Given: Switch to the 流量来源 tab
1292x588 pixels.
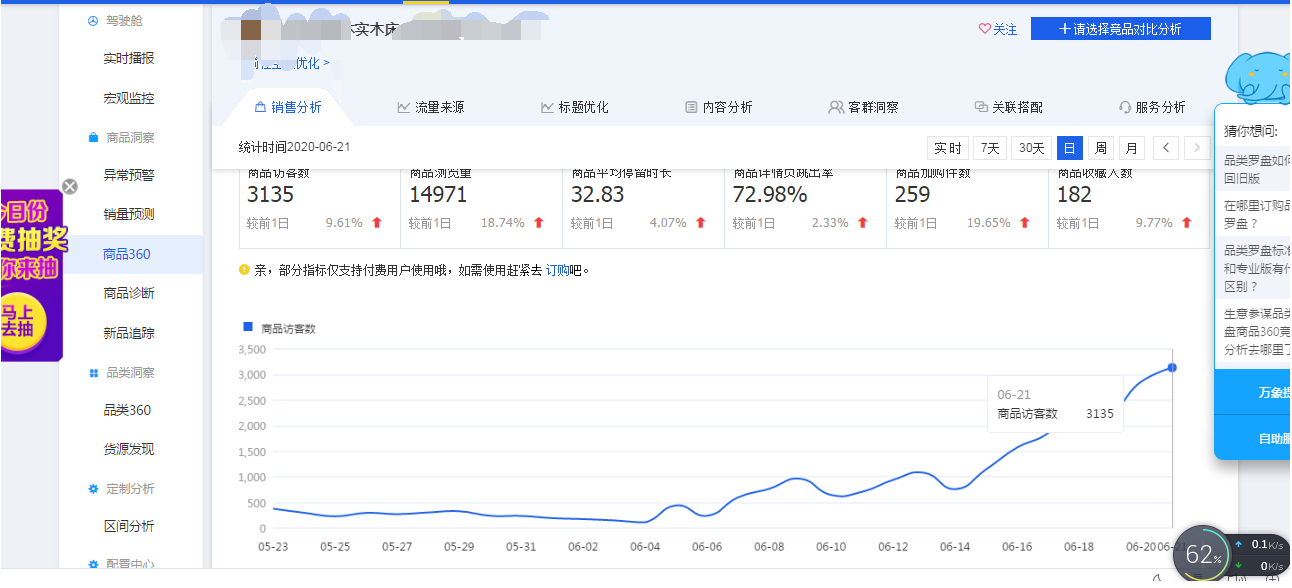Looking at the screenshot, I should (430, 107).
